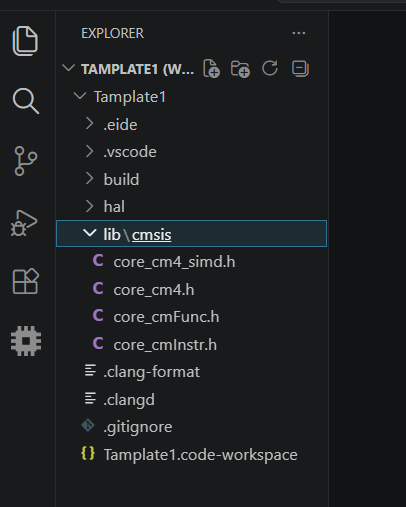
Task: Open the Explorer view in activity bar
Action: (25, 41)
